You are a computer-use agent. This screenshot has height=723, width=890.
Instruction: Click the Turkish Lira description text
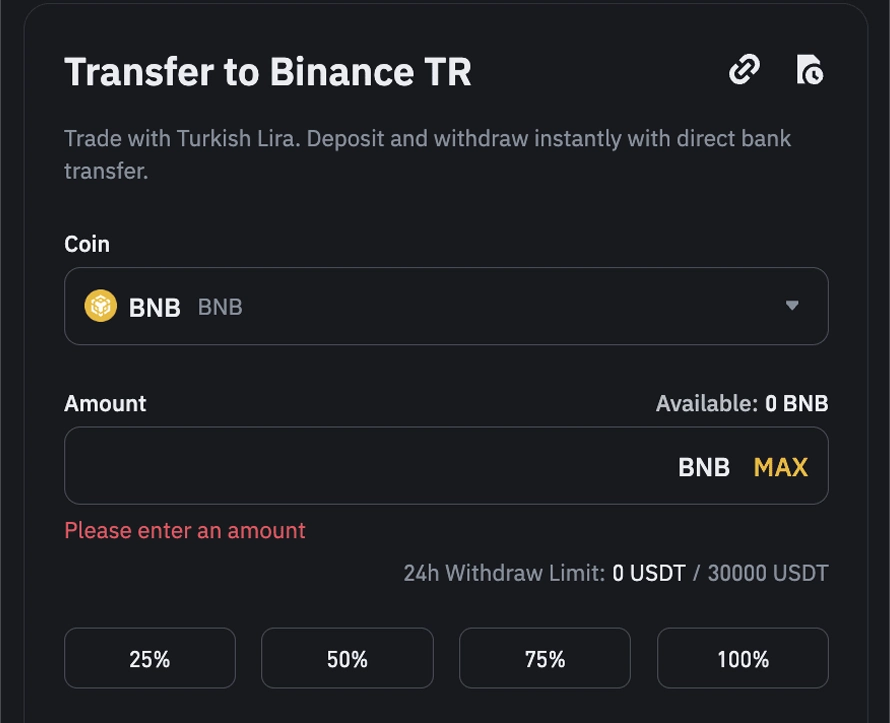427,154
